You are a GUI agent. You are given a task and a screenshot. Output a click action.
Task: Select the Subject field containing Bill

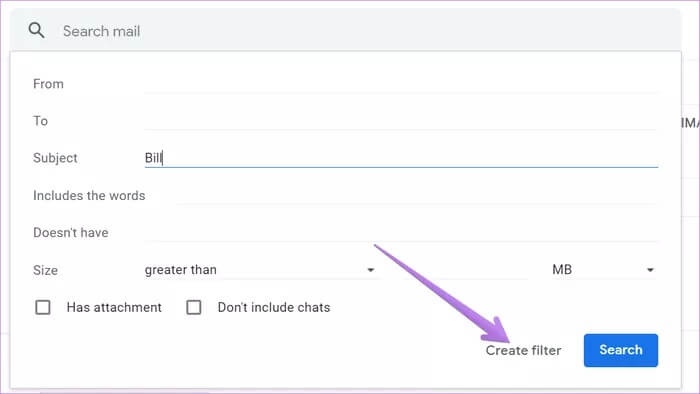point(401,158)
